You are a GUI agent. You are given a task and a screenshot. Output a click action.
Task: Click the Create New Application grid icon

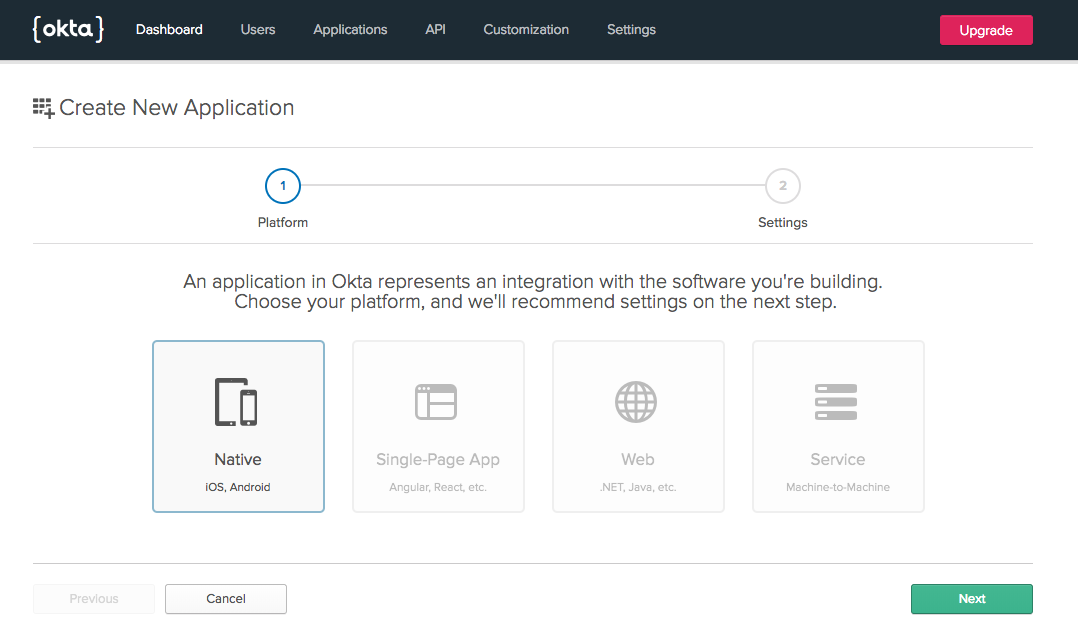click(x=43, y=108)
